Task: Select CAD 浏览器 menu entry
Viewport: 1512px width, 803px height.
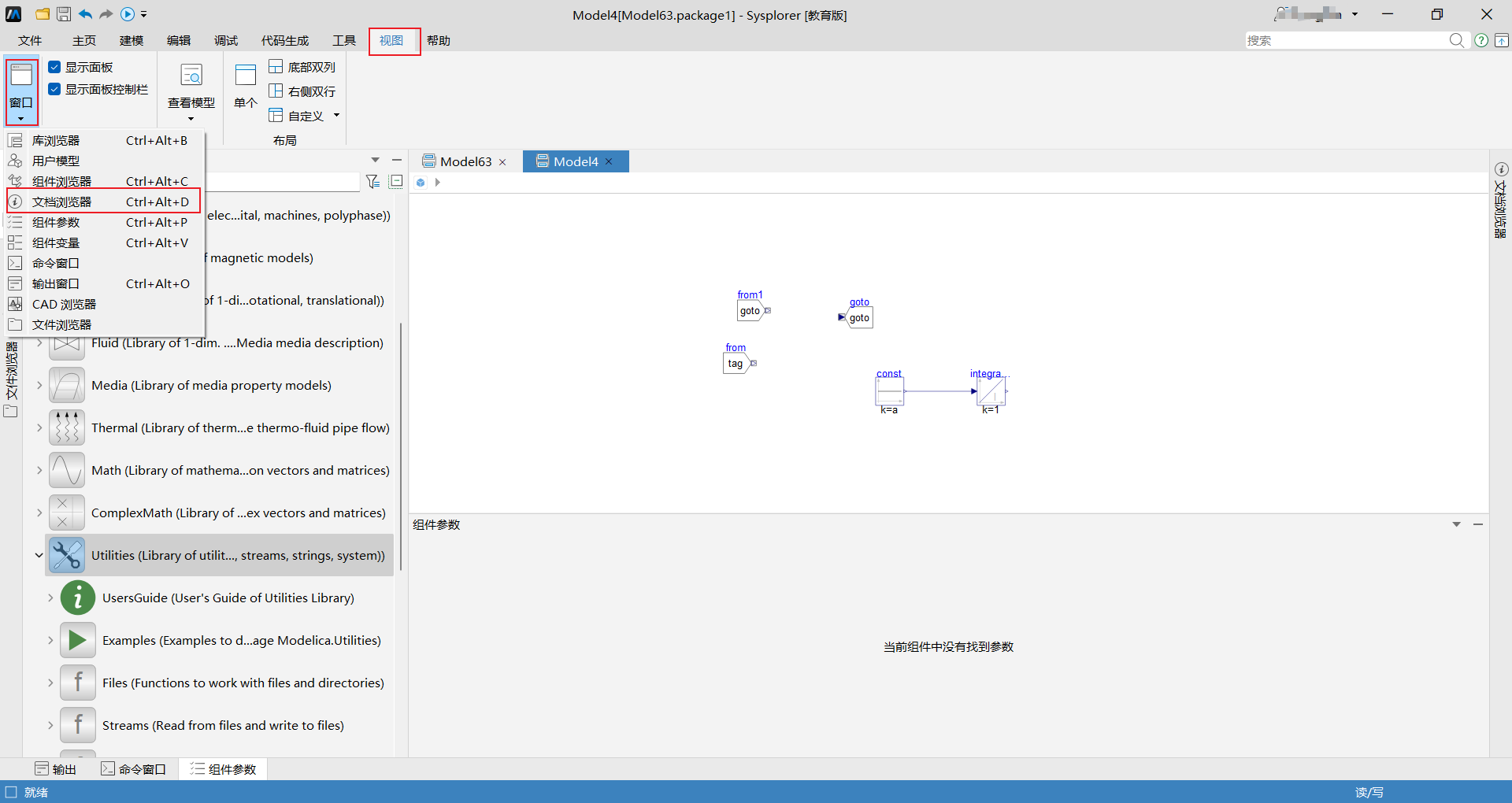Action: point(104,304)
